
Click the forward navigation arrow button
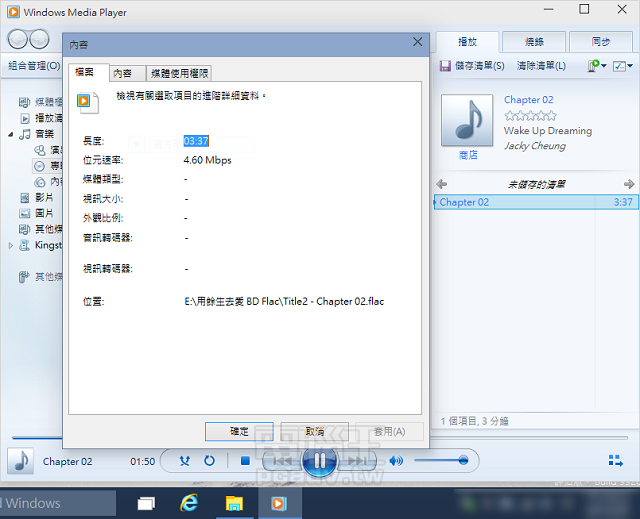tap(40, 40)
